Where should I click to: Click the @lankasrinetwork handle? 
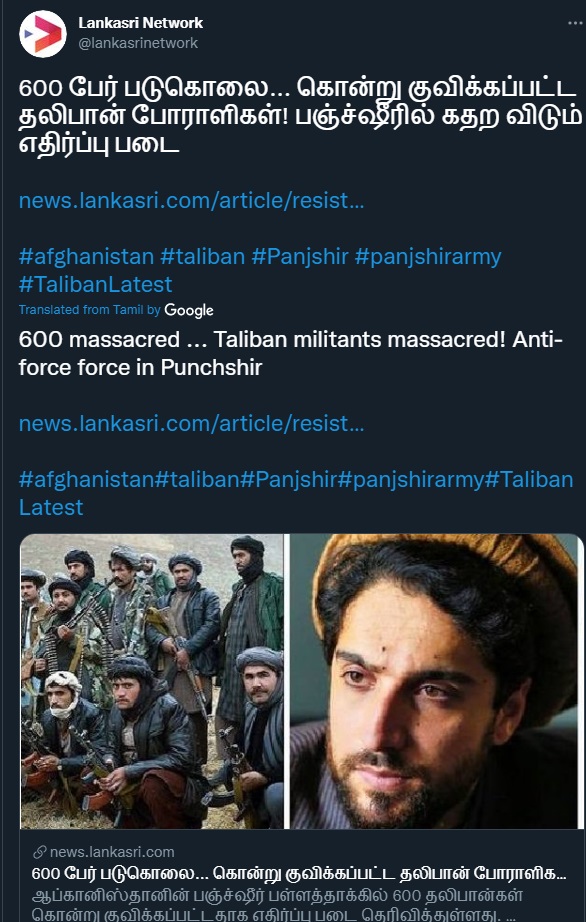[x=138, y=43]
